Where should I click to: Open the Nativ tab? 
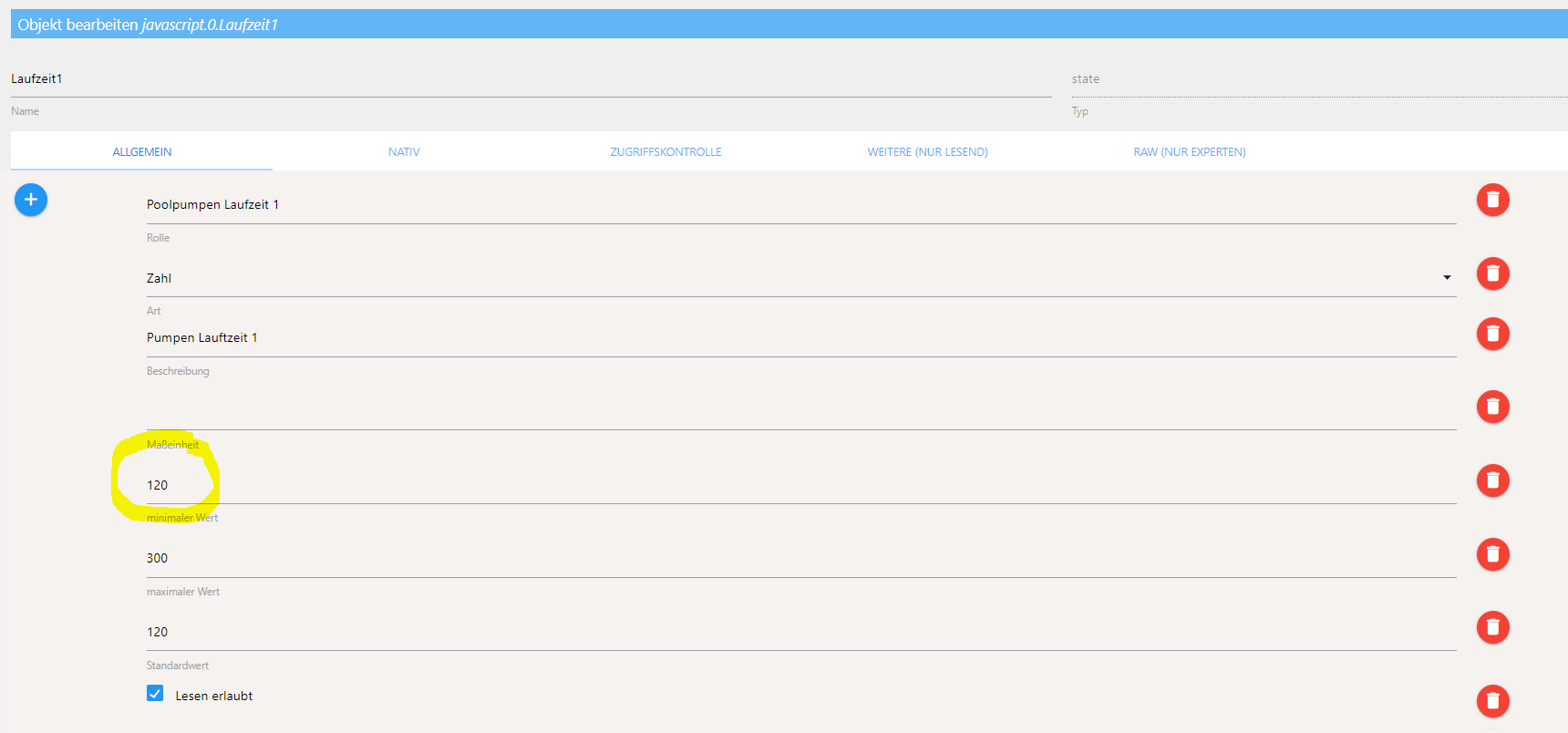(404, 151)
